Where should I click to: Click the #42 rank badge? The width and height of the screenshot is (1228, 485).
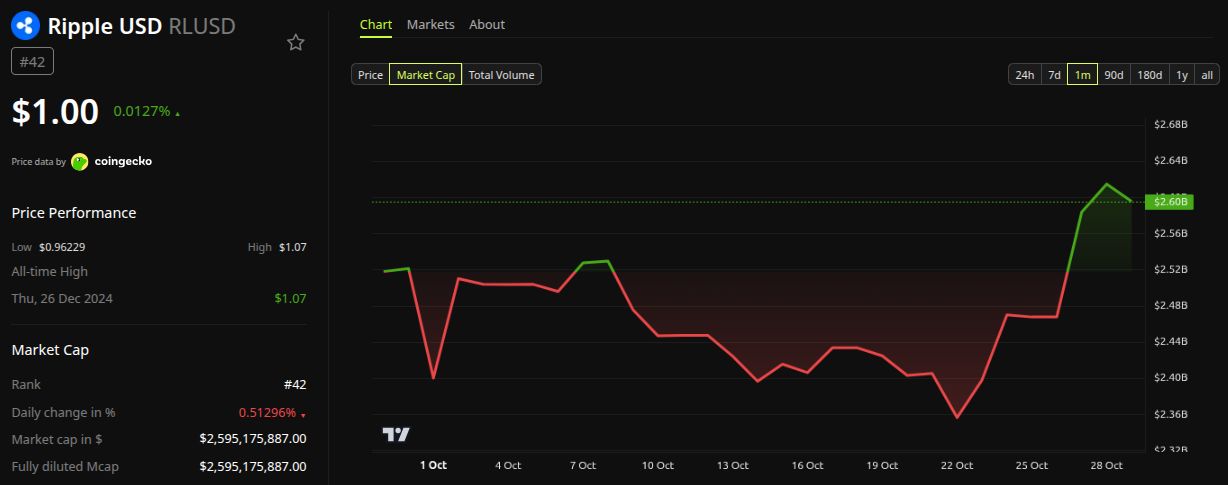click(33, 61)
